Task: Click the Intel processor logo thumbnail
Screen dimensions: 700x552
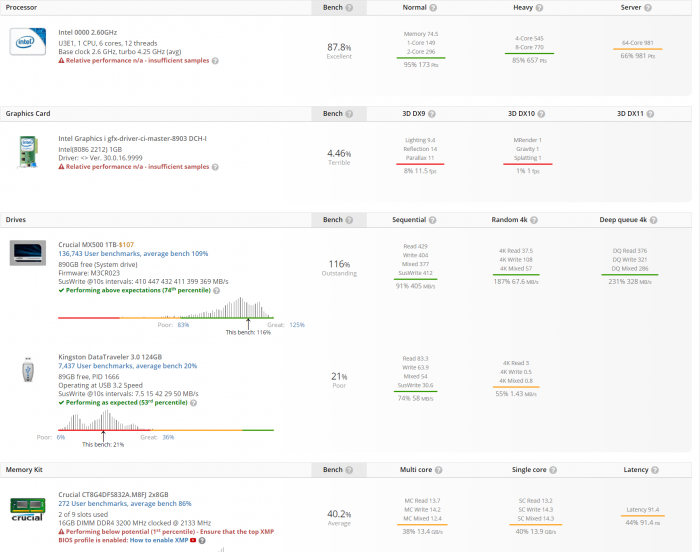Action: tap(28, 42)
